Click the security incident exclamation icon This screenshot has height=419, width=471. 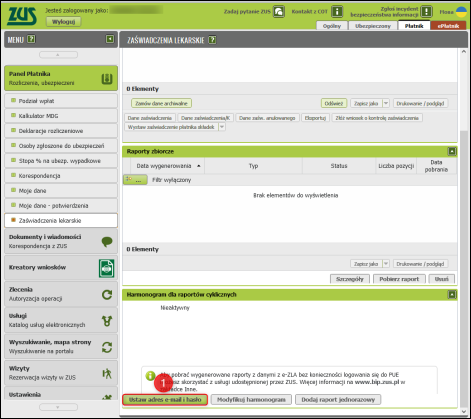pyautogui.click(x=426, y=12)
